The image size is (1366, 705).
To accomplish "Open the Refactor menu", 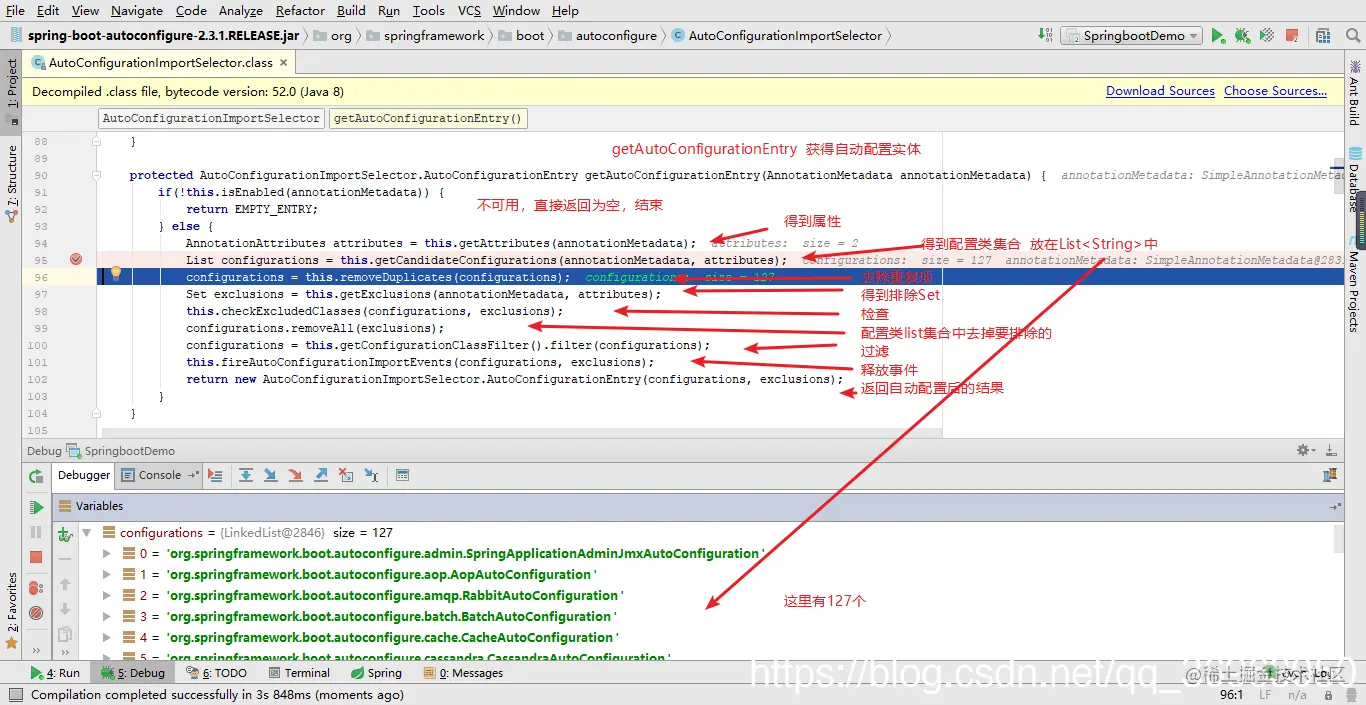I will (x=300, y=10).
